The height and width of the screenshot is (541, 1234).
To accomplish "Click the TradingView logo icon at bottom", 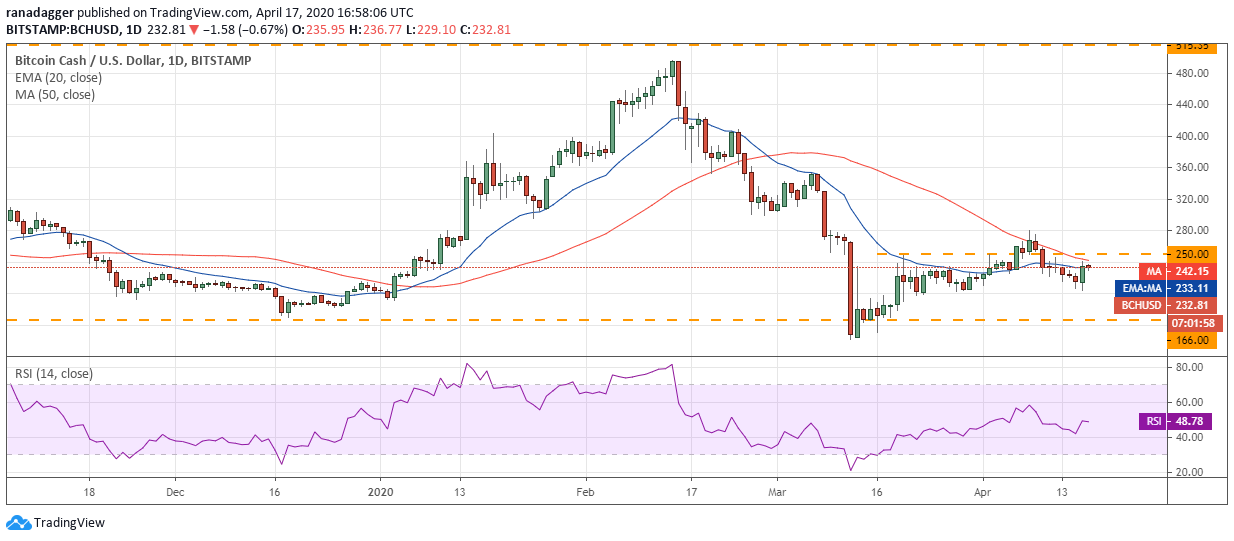I will (18, 523).
